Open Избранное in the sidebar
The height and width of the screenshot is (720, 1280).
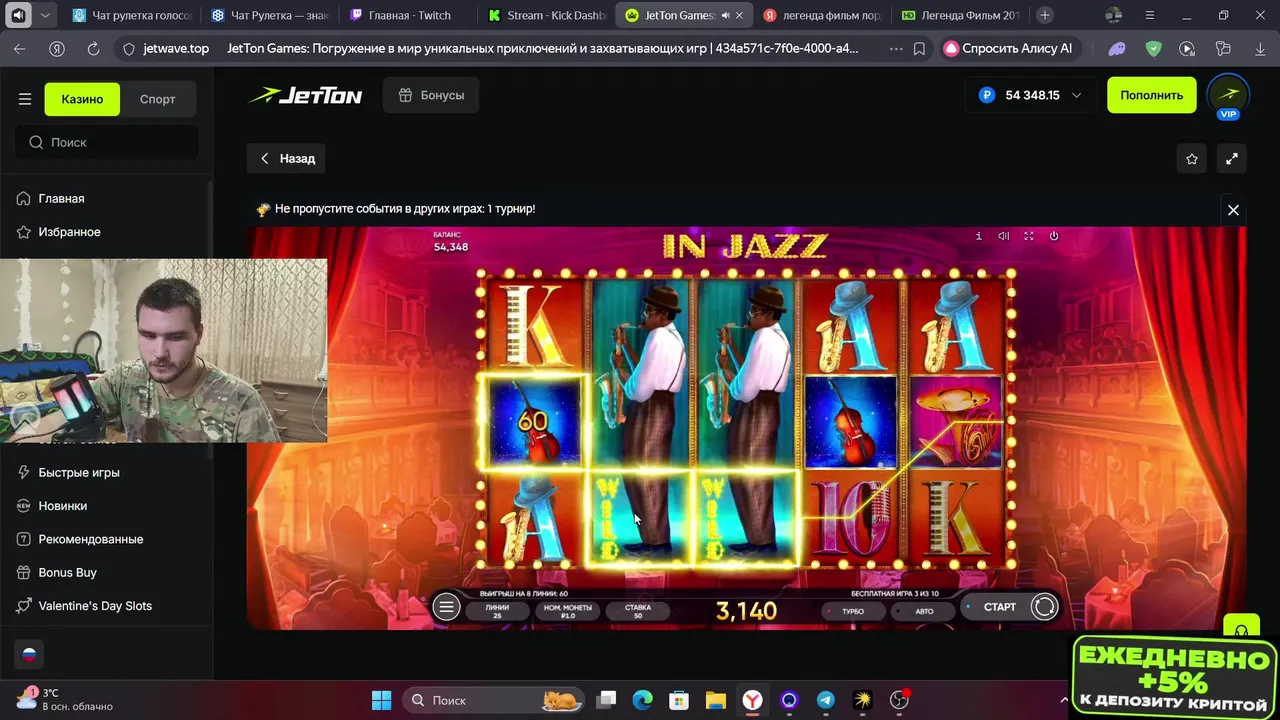[x=69, y=232]
